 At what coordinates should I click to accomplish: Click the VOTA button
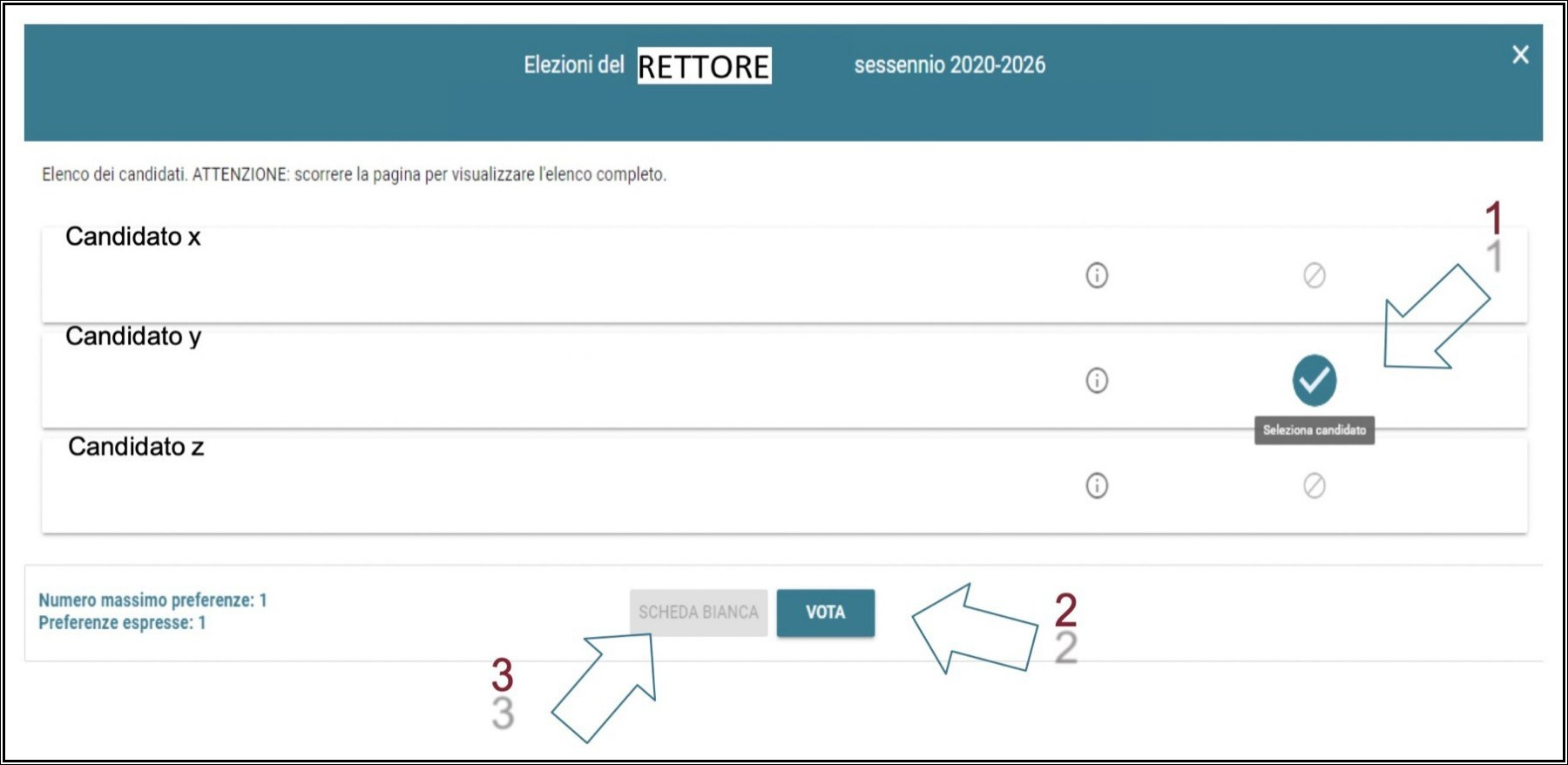(826, 613)
